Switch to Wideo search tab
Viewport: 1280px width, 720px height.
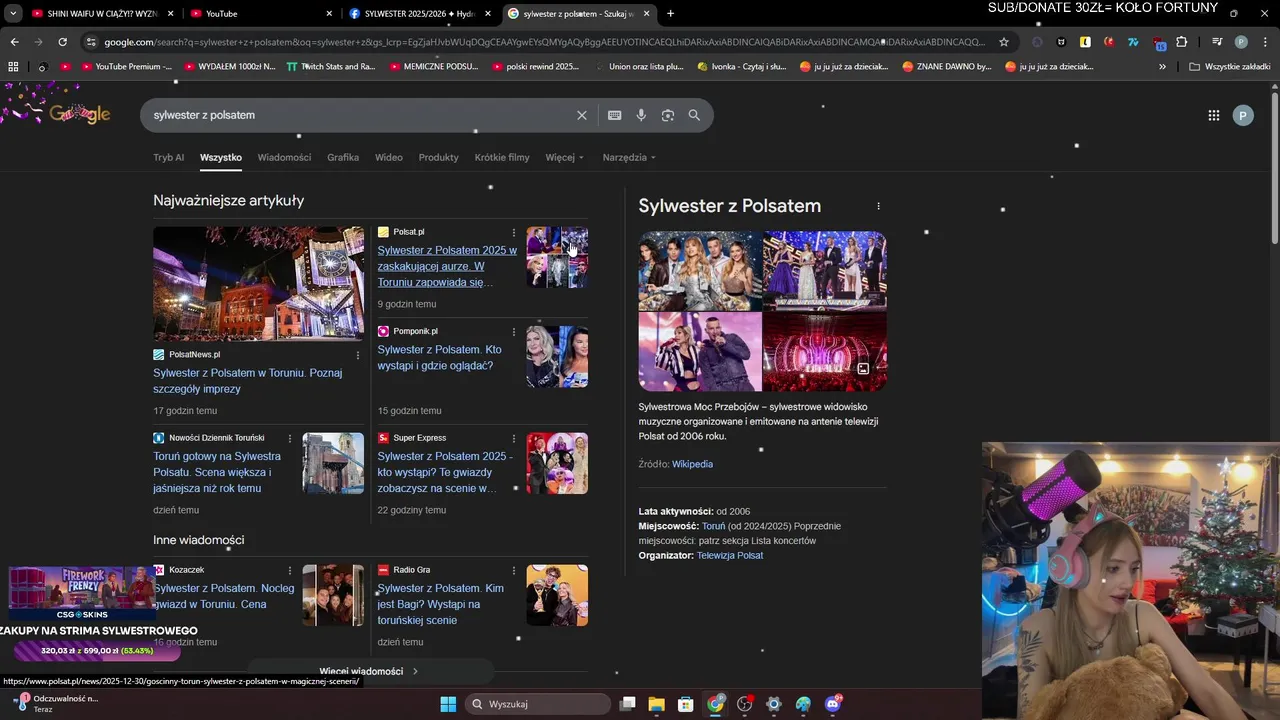pyautogui.click(x=389, y=157)
